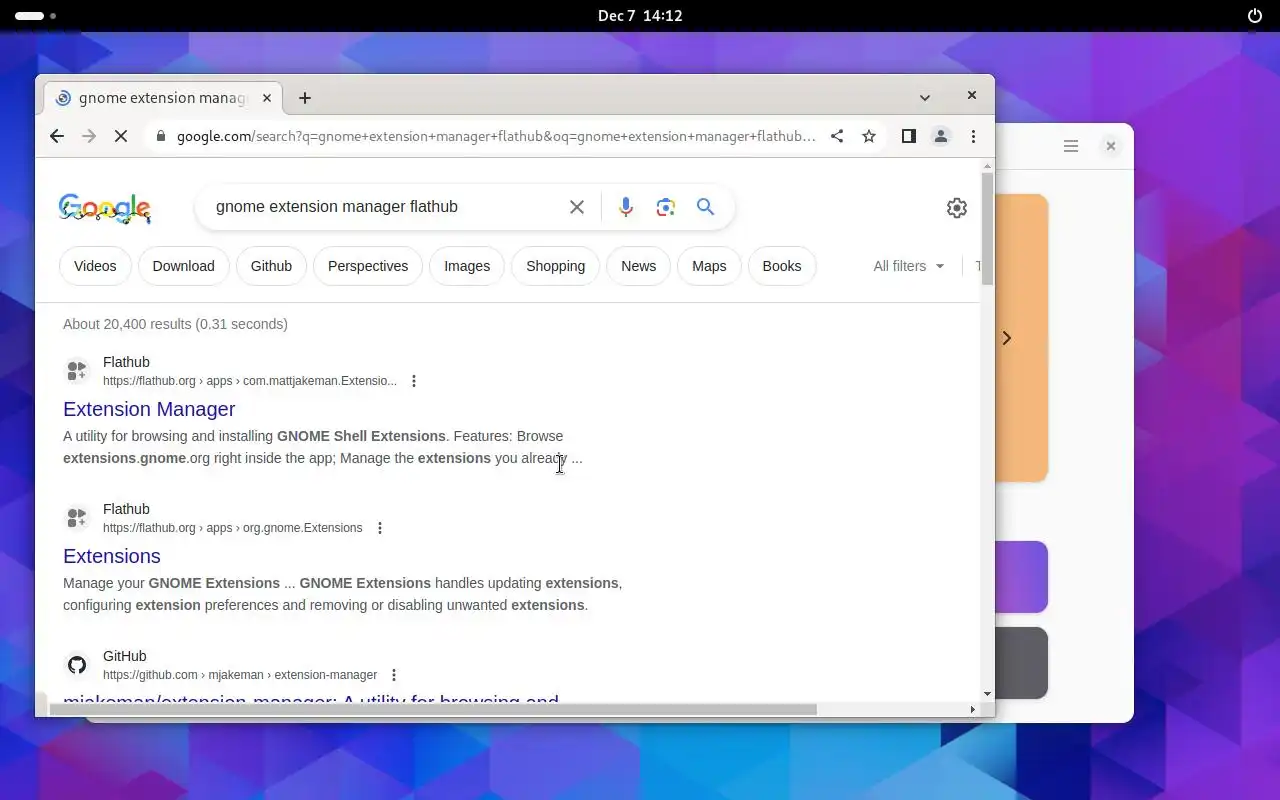Click the horizontal scrollbar right arrow

[x=973, y=709]
